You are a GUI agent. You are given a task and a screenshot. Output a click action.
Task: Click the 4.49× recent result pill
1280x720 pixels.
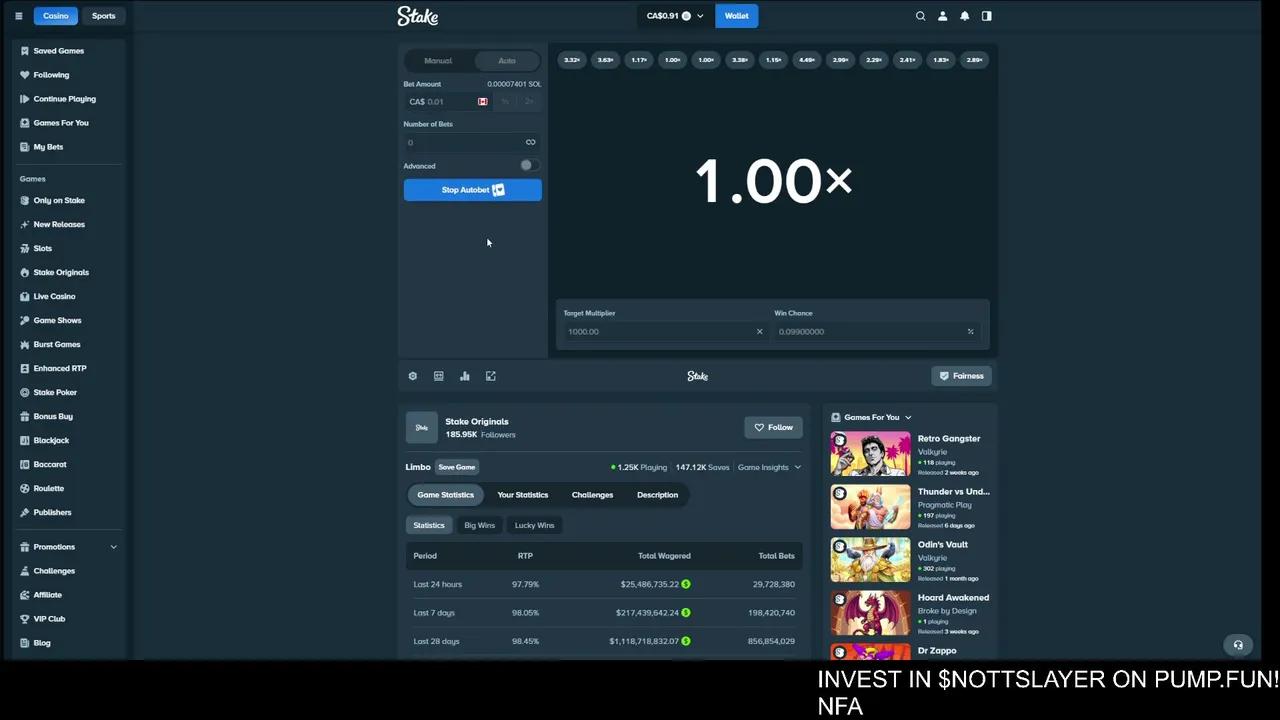(x=807, y=60)
